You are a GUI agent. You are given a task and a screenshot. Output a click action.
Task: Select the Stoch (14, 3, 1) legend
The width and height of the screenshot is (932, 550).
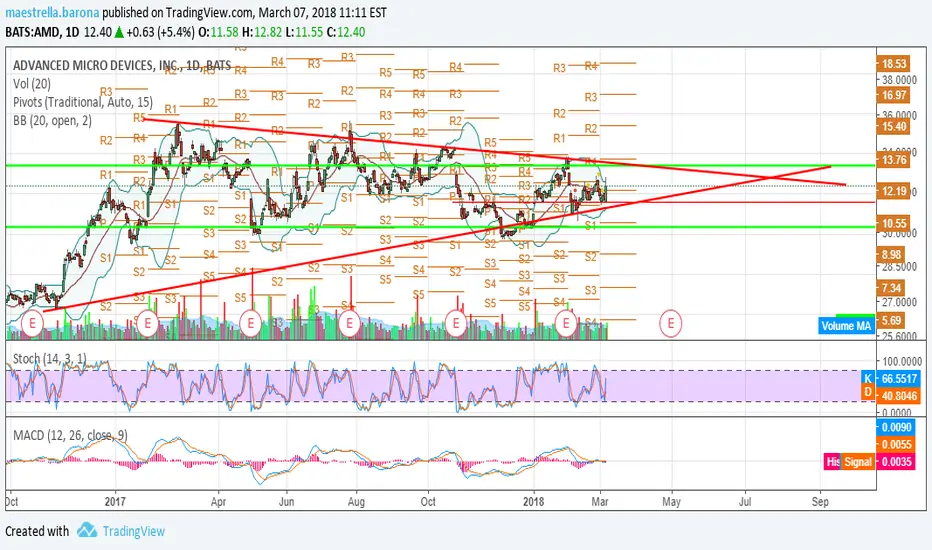click(49, 359)
